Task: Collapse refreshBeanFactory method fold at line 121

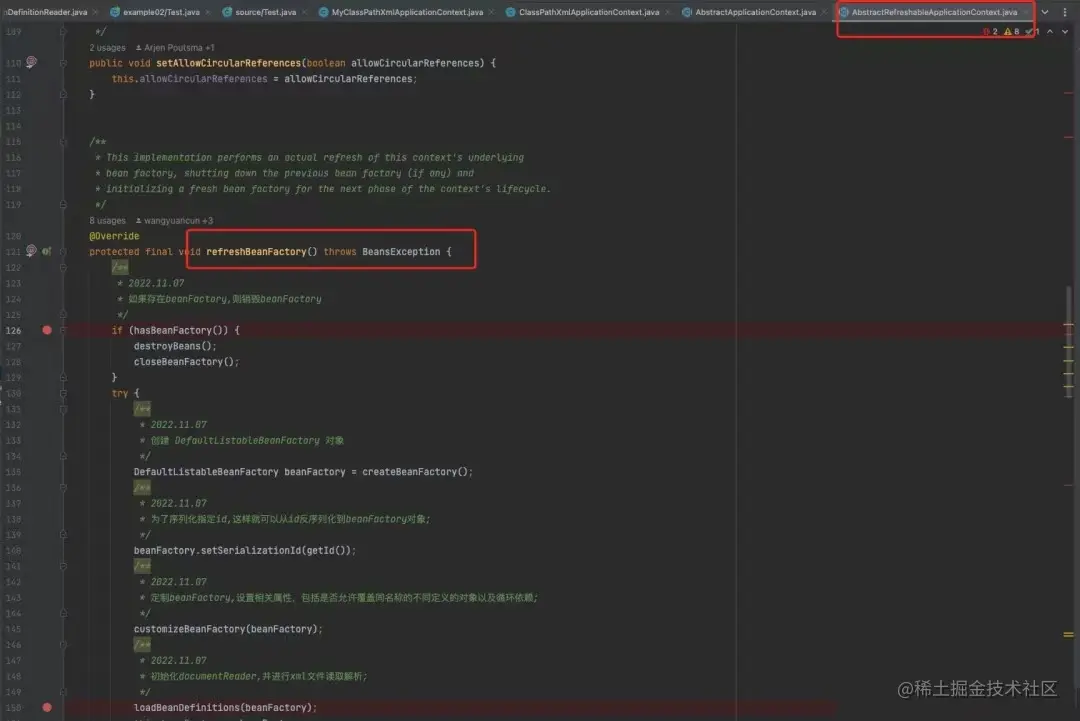Action: 63,251
